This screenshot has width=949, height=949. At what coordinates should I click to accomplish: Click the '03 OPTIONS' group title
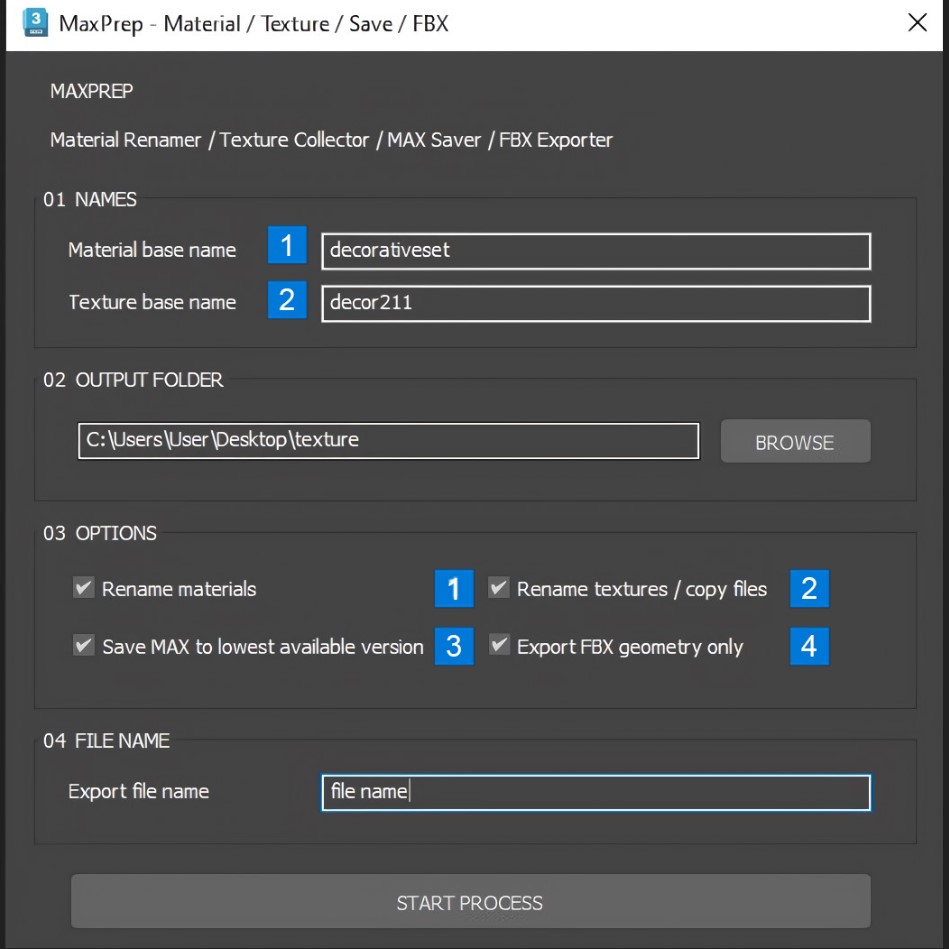point(100,533)
